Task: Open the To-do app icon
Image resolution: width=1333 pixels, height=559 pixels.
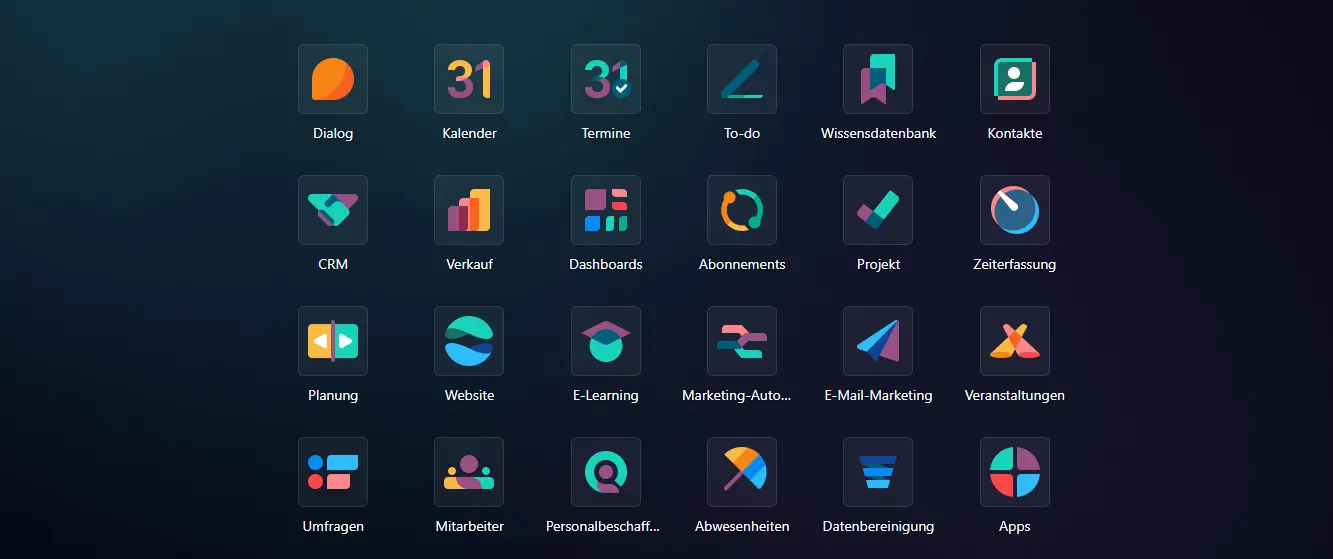Action: (x=742, y=79)
